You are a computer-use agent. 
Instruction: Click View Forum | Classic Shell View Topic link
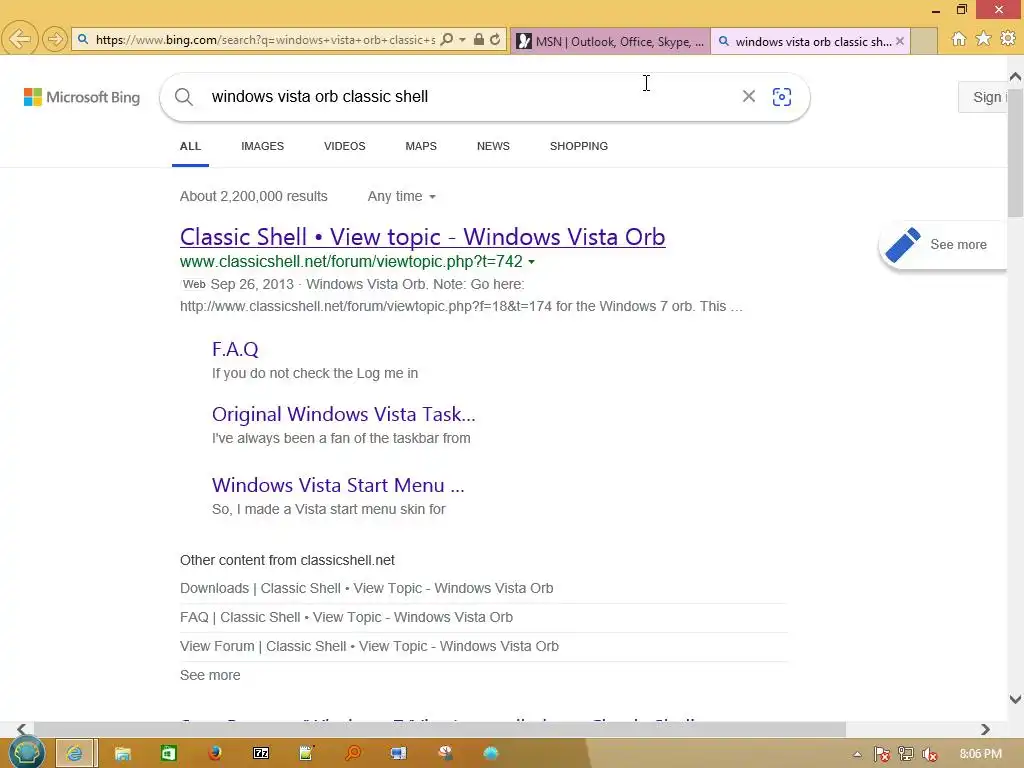[x=369, y=646]
